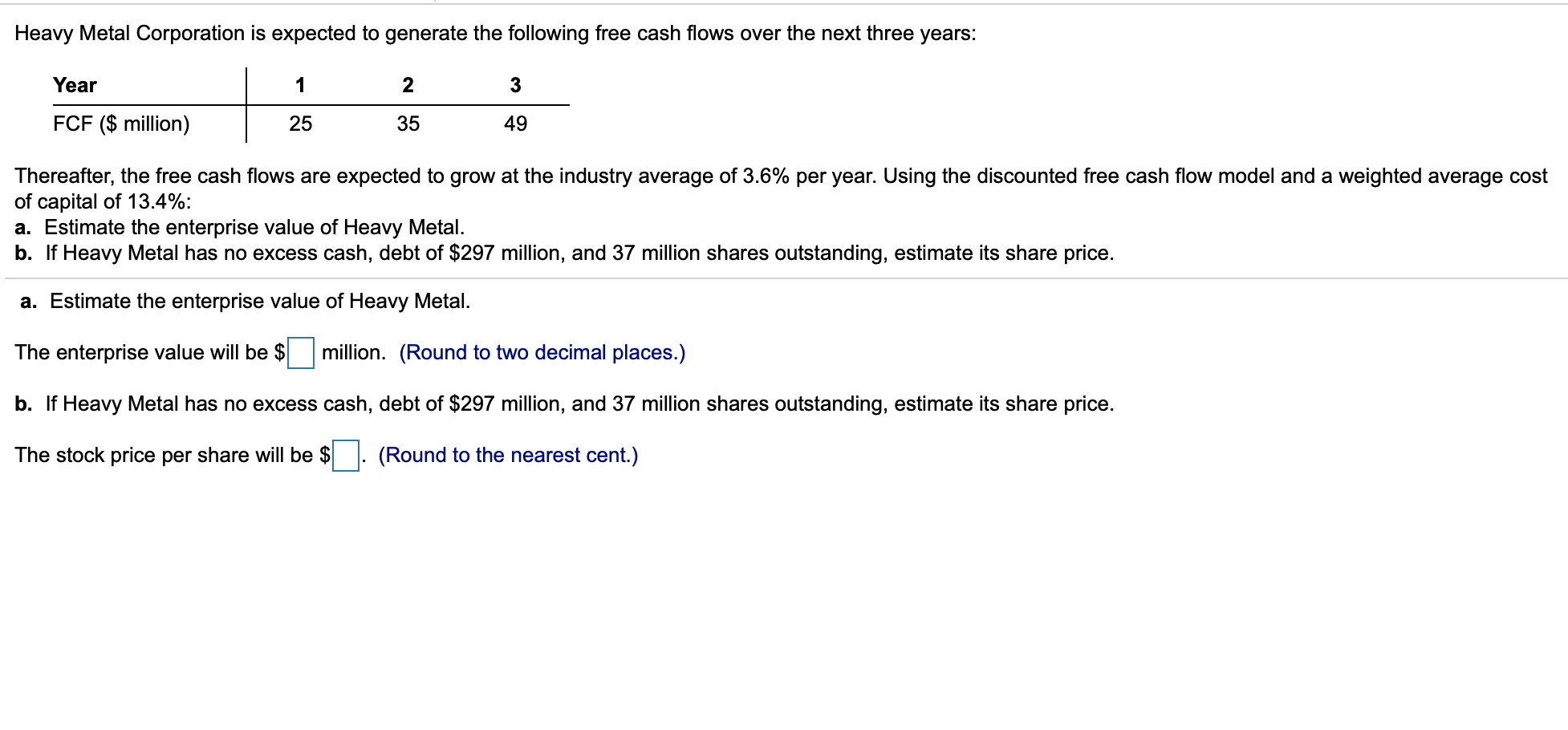Click the FCF value 35
The height and width of the screenshot is (730, 1568).
click(x=408, y=124)
